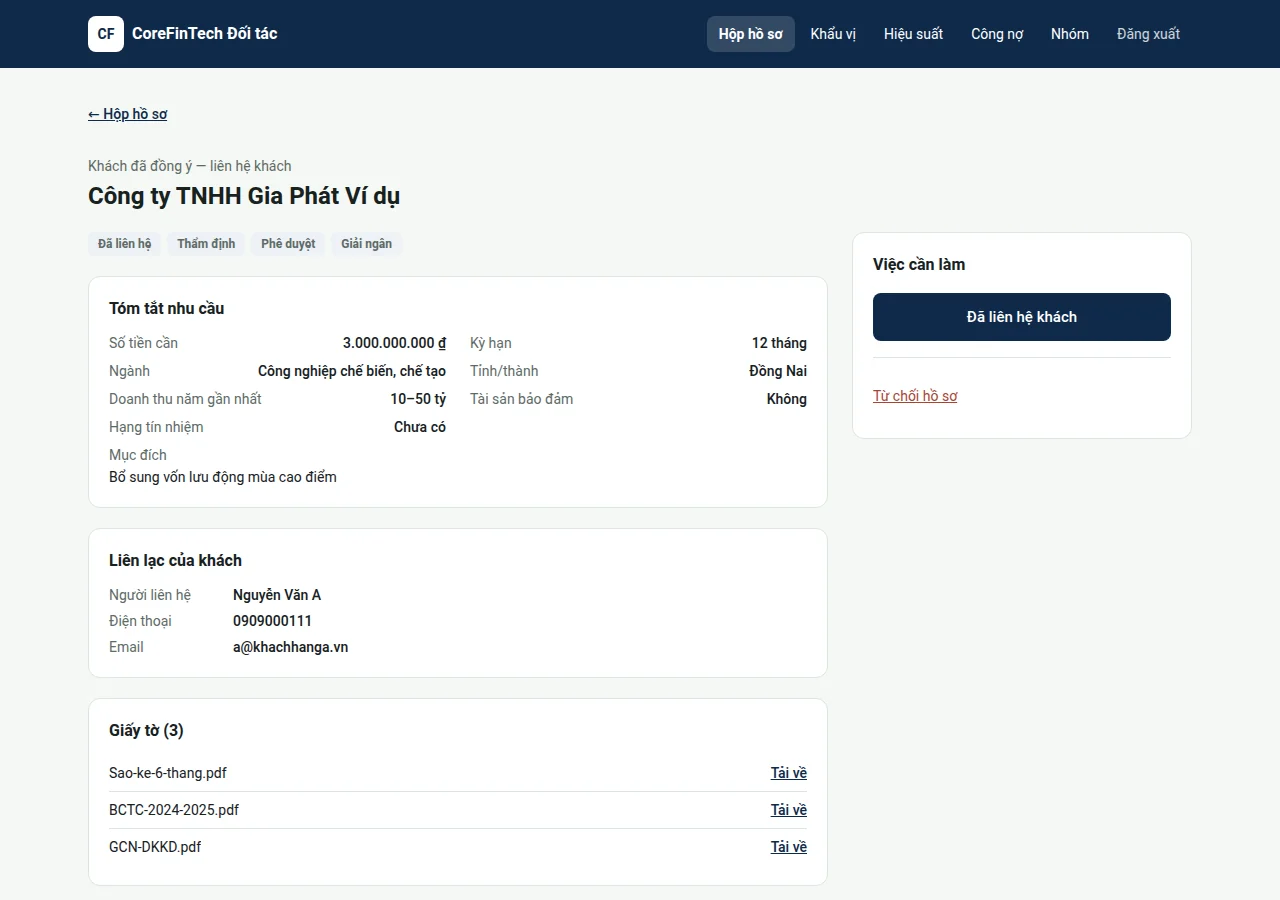Open the Khẩu vị menu item
Image resolution: width=1280 pixels, height=900 pixels.
pyautogui.click(x=833, y=34)
